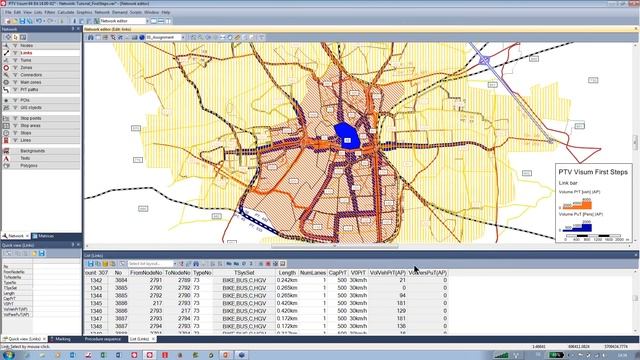Image resolution: width=640 pixels, height=360 pixels.
Task: Select the Stops icon
Action: 6,133
